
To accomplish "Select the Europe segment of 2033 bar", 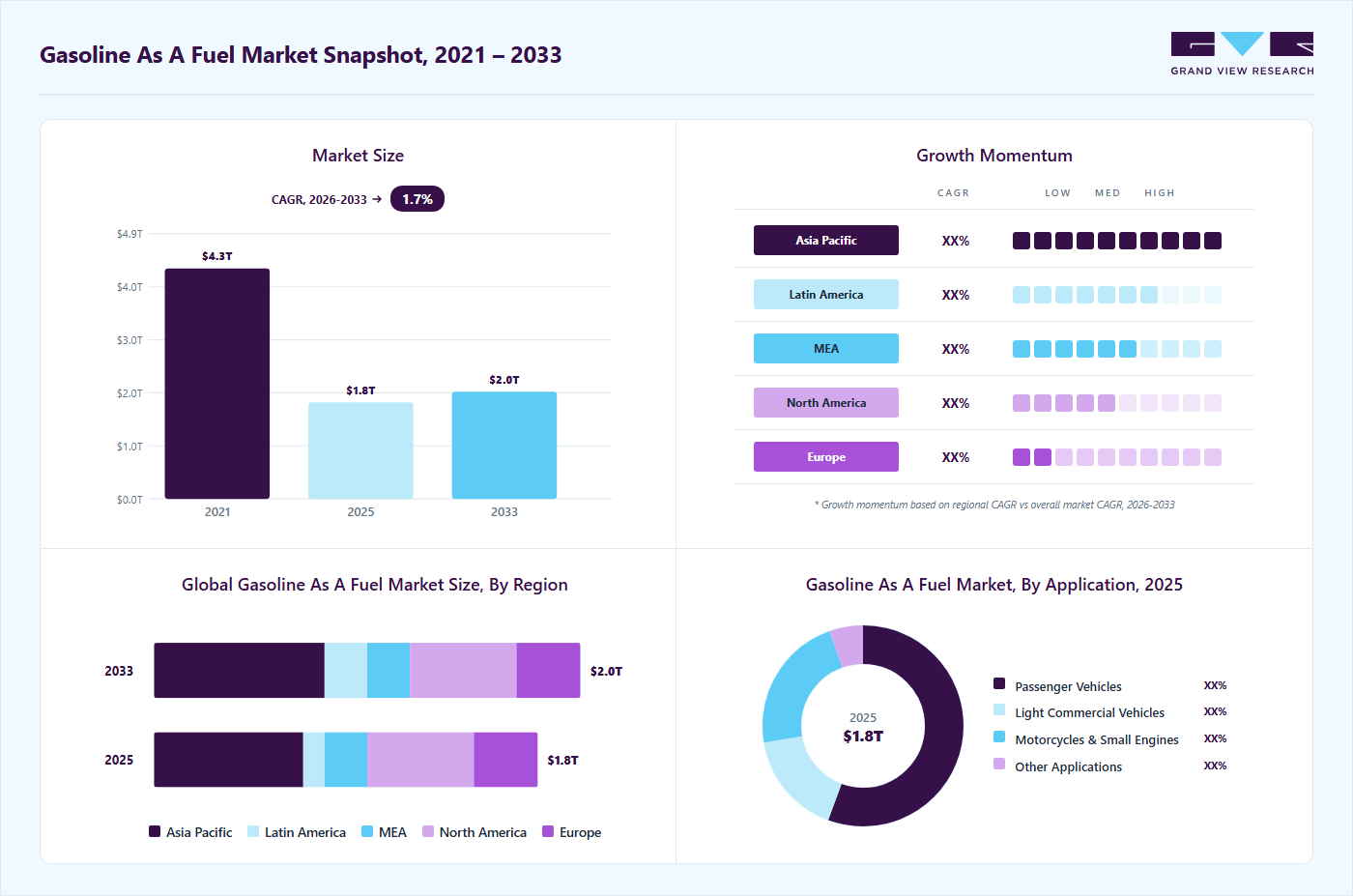I will tap(549, 671).
